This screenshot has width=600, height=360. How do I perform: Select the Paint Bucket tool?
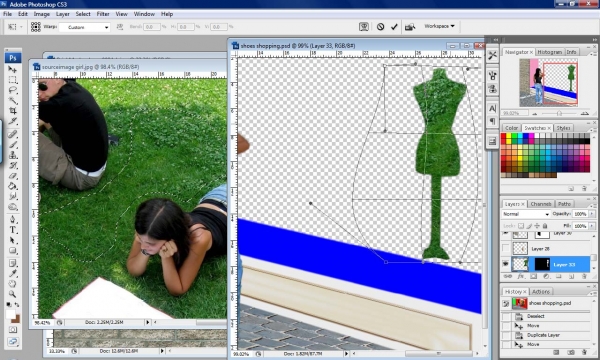pyautogui.click(x=13, y=186)
